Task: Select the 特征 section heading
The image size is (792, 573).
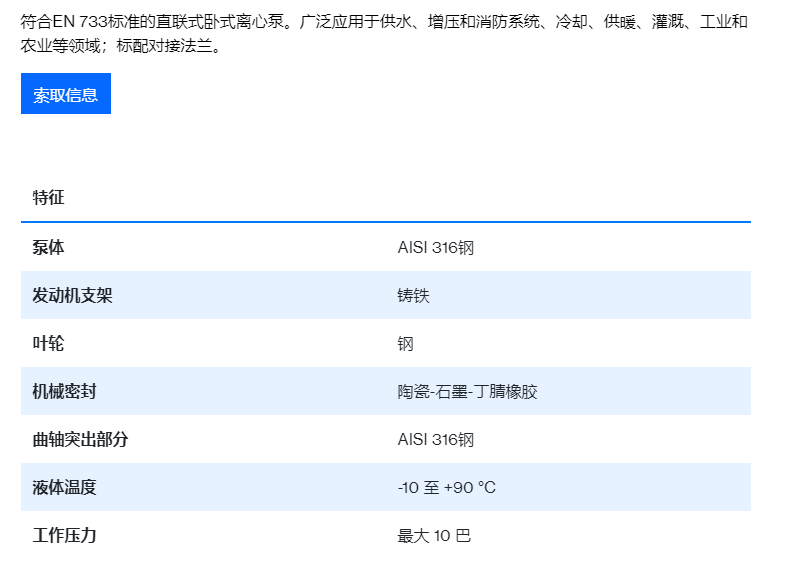Action: 48,197
